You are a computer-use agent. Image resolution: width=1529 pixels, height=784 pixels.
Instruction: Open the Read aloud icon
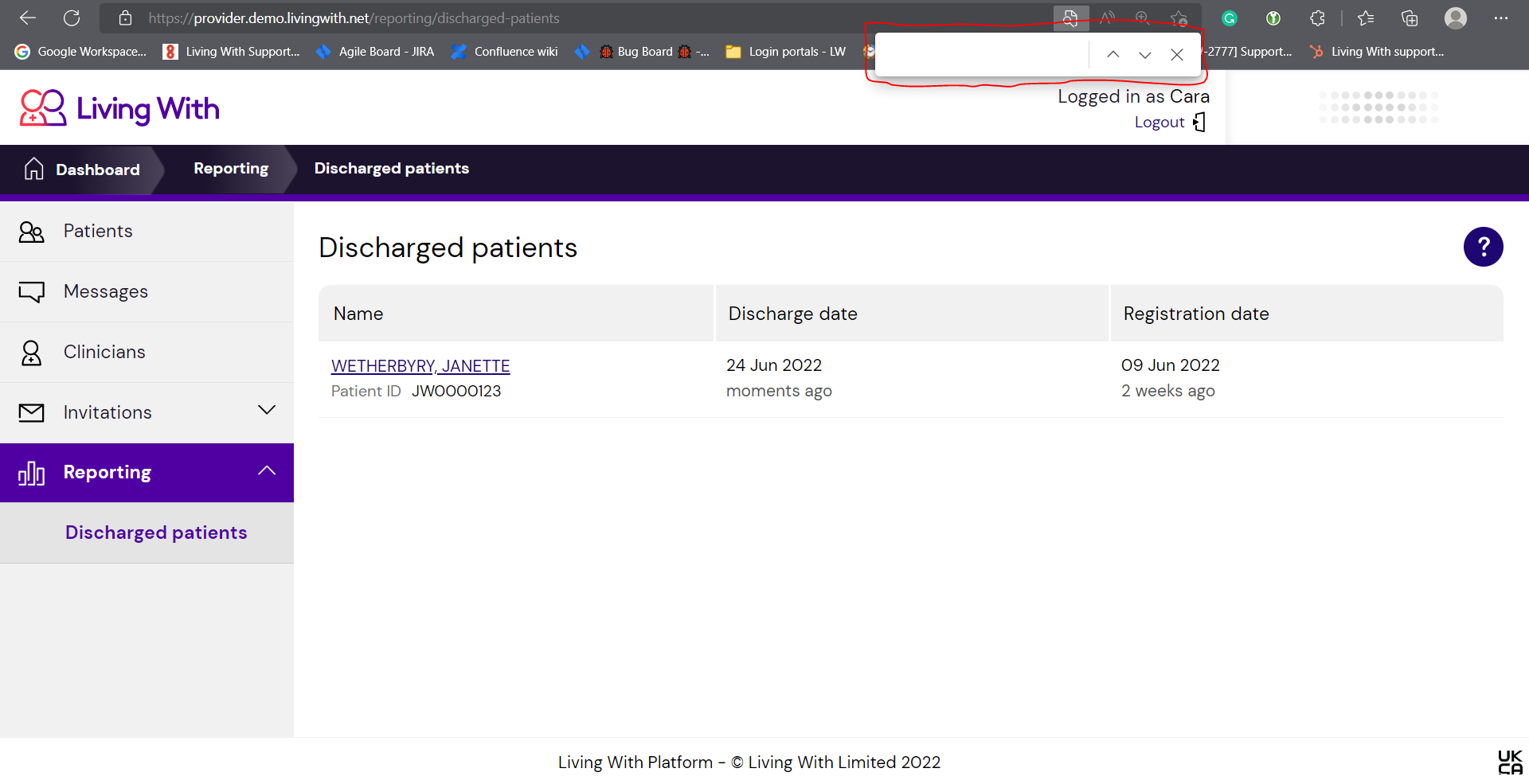pos(1107,18)
